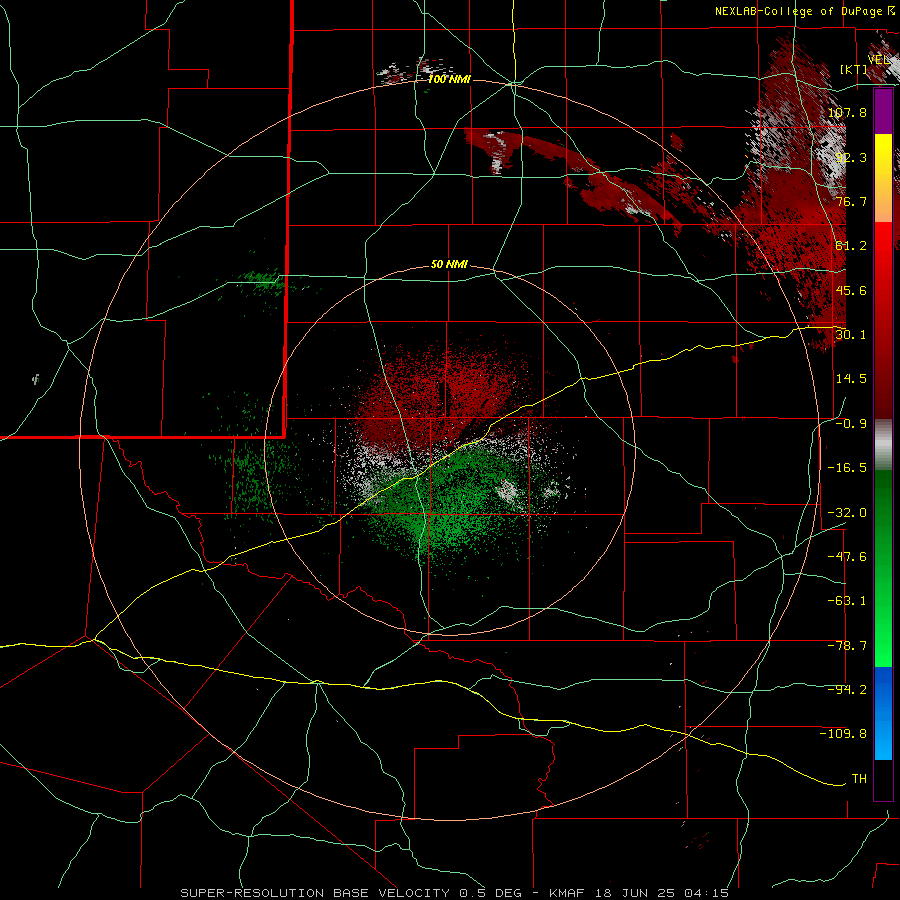The width and height of the screenshot is (900, 900).
Task: Click the 61.2 velocity scale value
Action: point(851,246)
